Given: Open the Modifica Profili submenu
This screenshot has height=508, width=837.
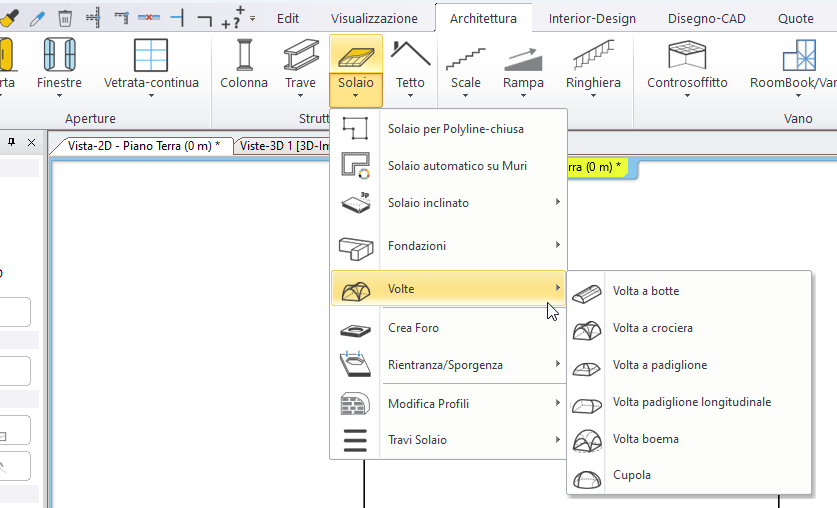Looking at the screenshot, I should [x=448, y=403].
